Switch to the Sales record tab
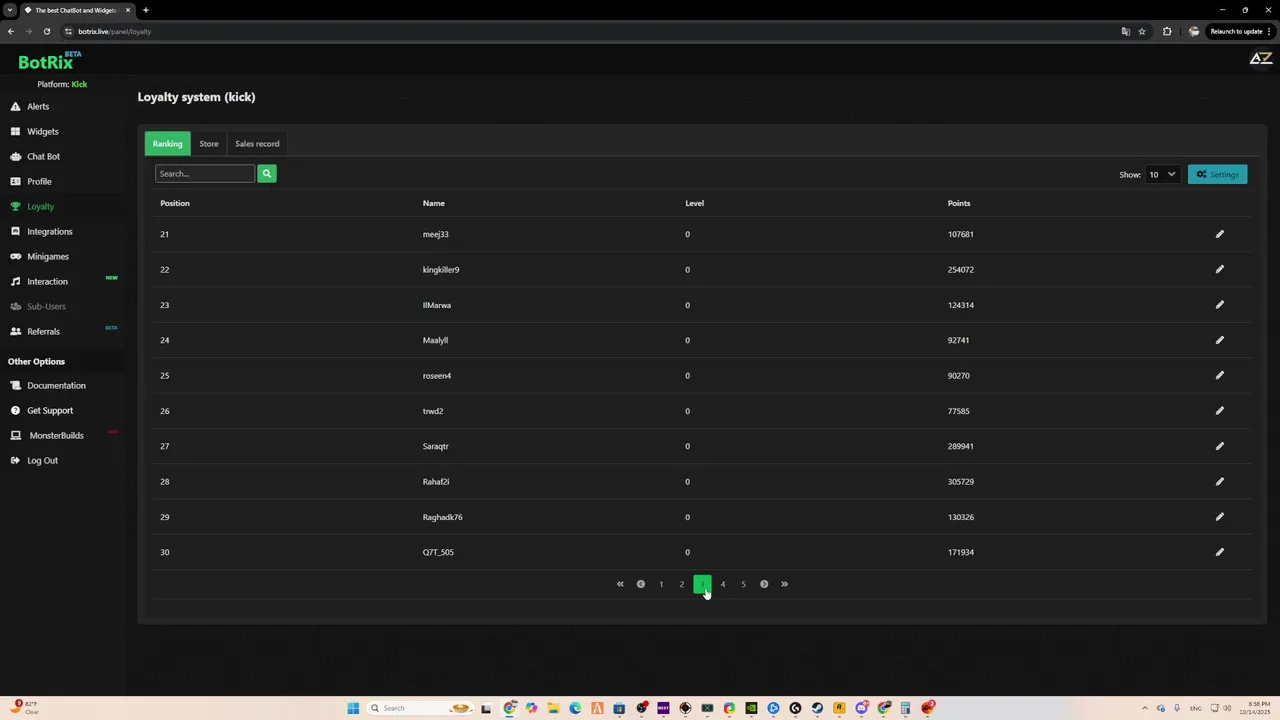 [257, 144]
